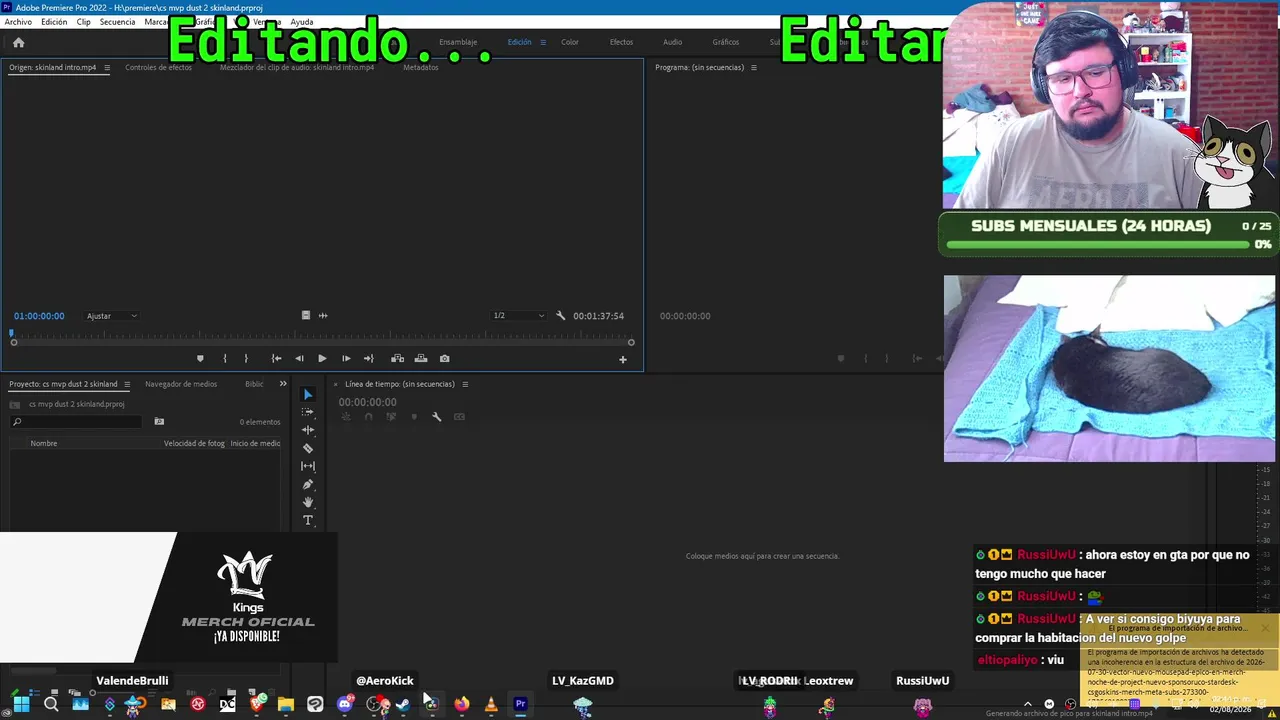Open the Edición workspace menu
Screen dimensions: 1280x720
(543, 42)
